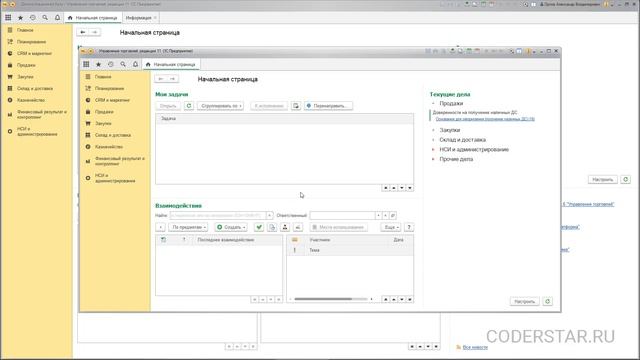Click the Найти search input field
The width and height of the screenshot is (640, 360).
pyautogui.click(x=218, y=215)
